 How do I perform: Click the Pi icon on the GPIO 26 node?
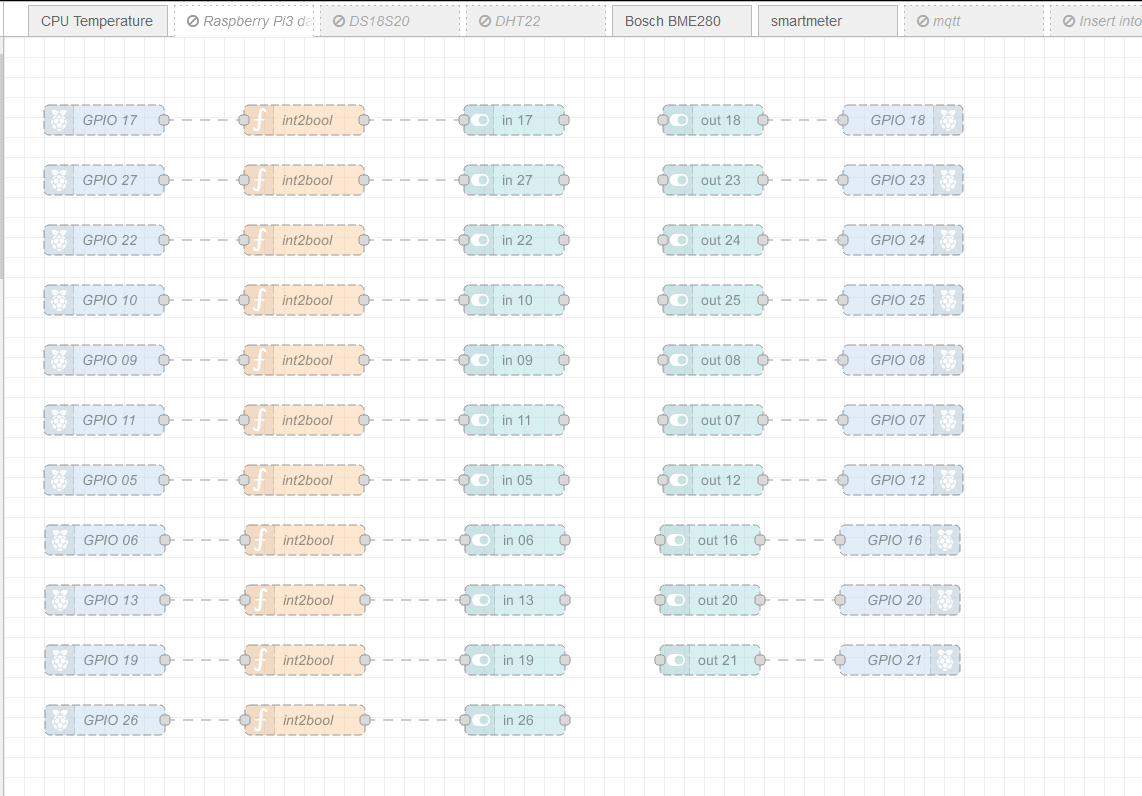pyautogui.click(x=59, y=720)
